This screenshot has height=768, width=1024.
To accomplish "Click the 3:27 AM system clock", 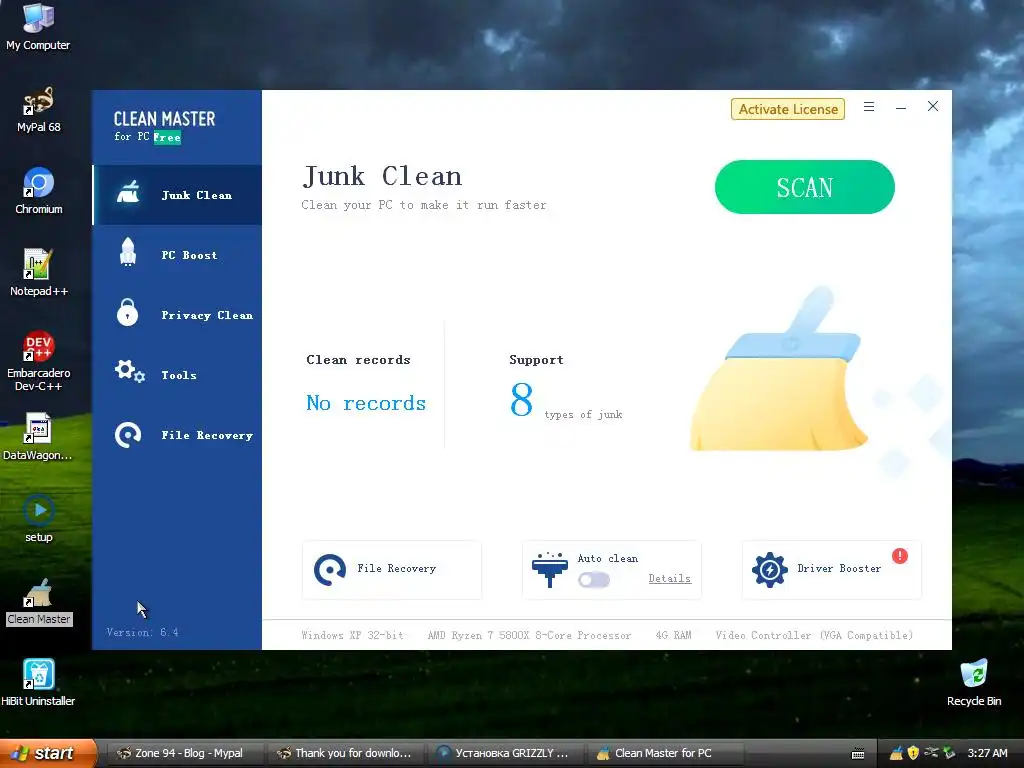I will coord(987,753).
